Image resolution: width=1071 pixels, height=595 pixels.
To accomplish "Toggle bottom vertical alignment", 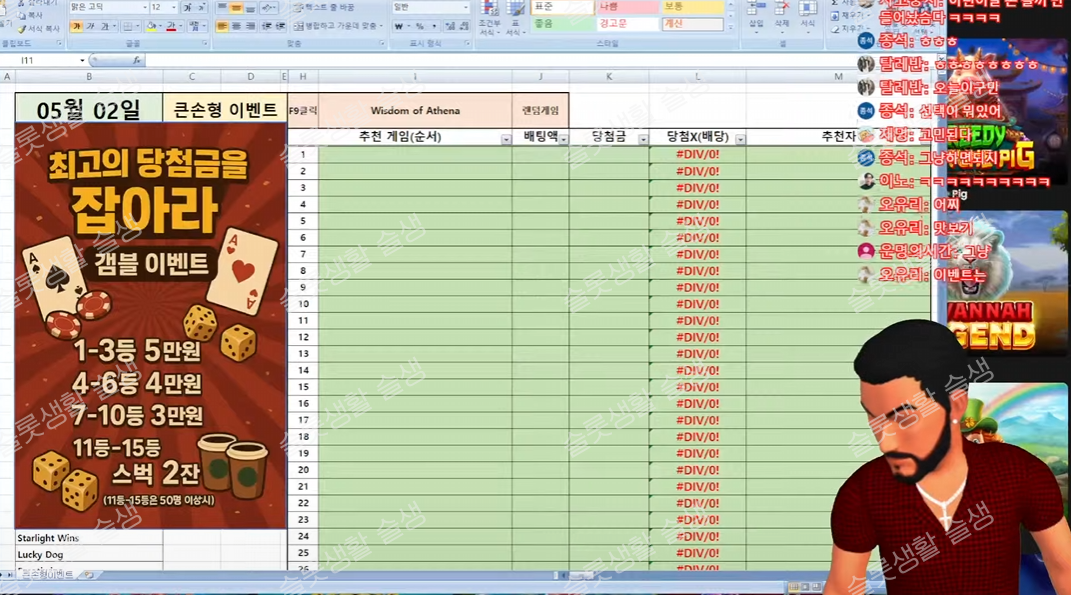I will pos(249,8).
